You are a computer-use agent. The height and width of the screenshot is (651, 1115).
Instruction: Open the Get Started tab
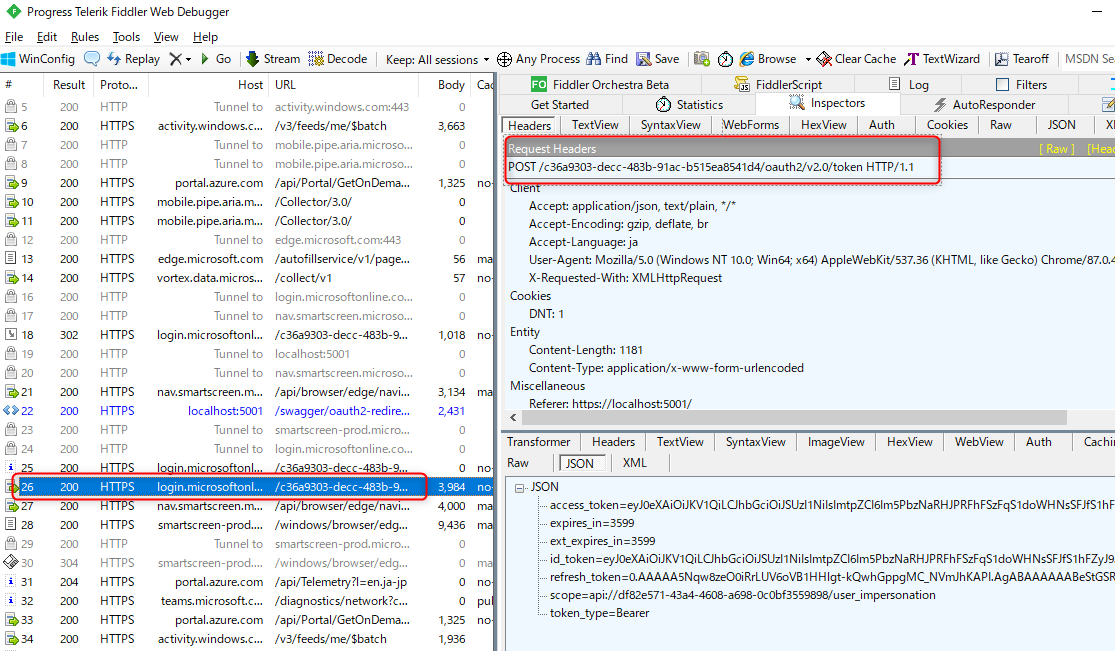[560, 105]
